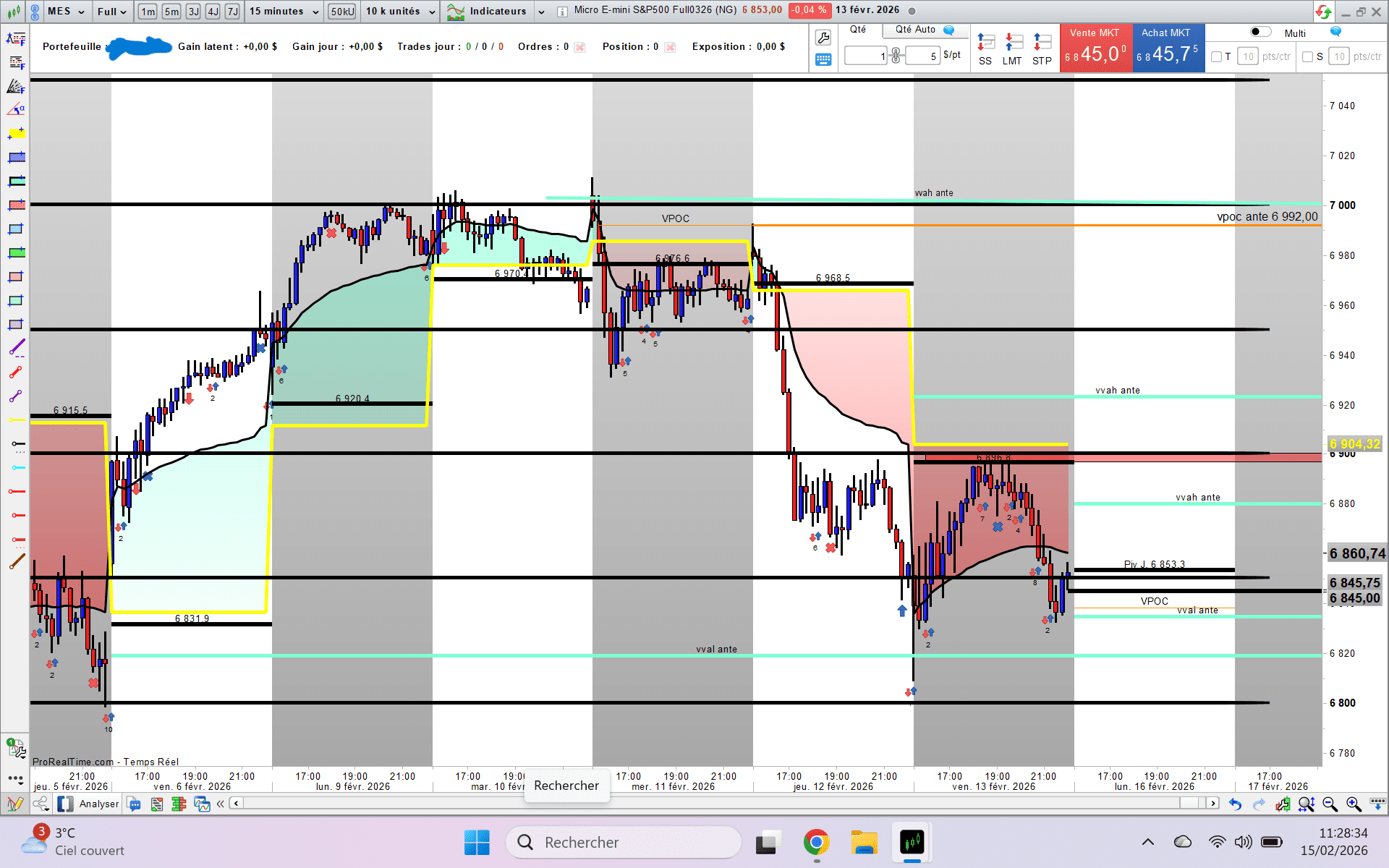Click the undo arrow icon
The width and height of the screenshot is (1389, 868).
(1236, 804)
